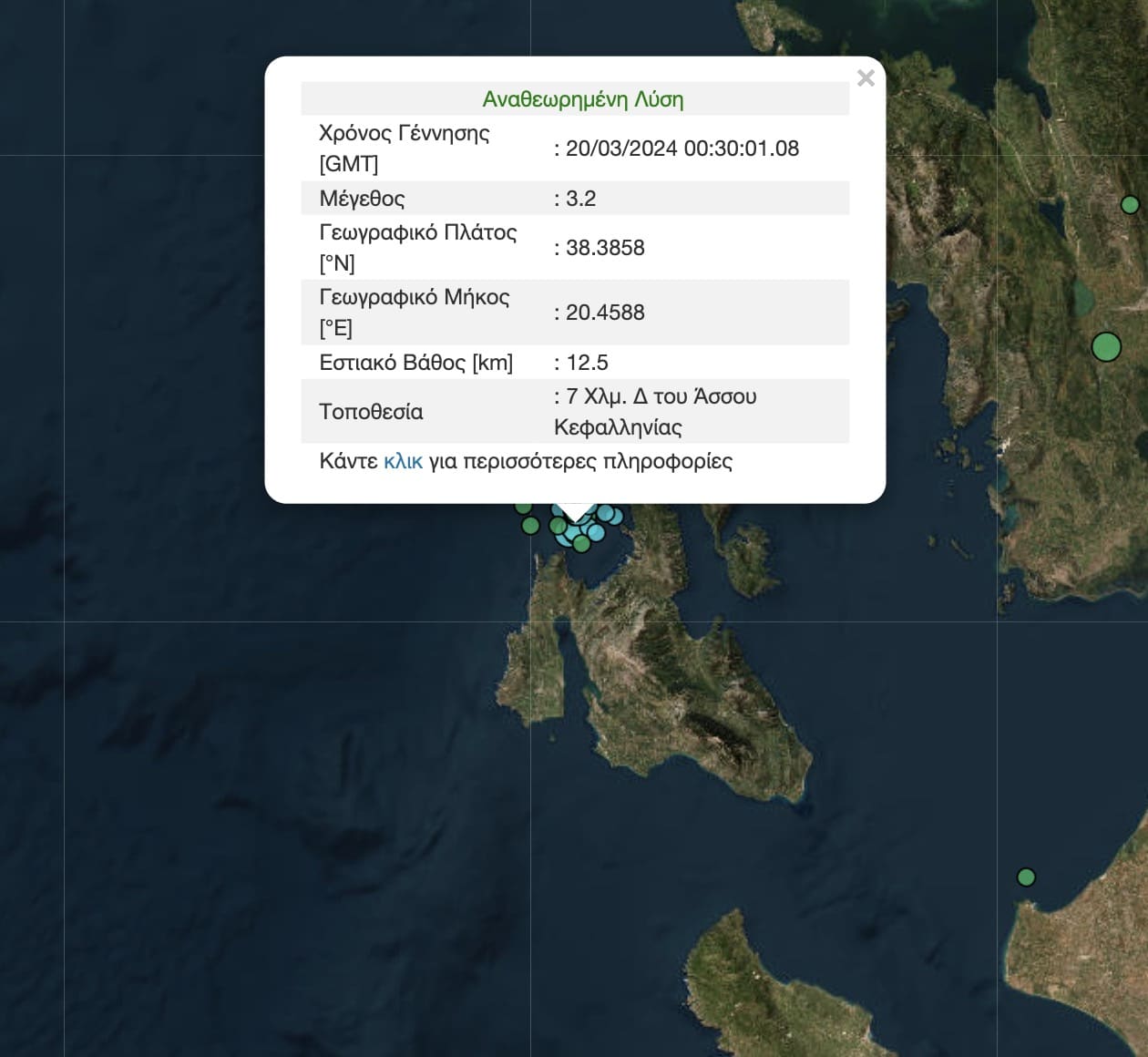The height and width of the screenshot is (1057, 1148).
Task: Click the green marker partly hidden under the popup
Action: coord(523,507)
